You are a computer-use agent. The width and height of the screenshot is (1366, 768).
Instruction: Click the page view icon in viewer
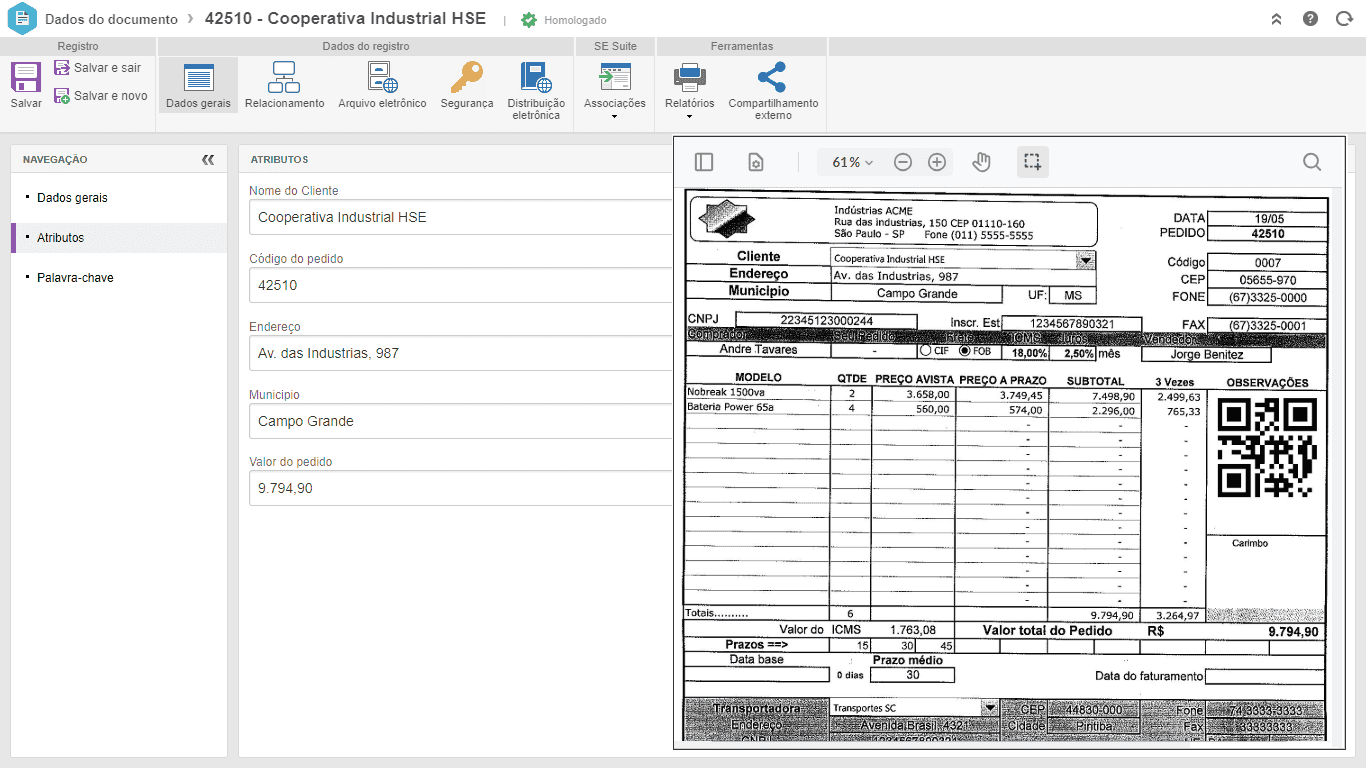click(756, 162)
